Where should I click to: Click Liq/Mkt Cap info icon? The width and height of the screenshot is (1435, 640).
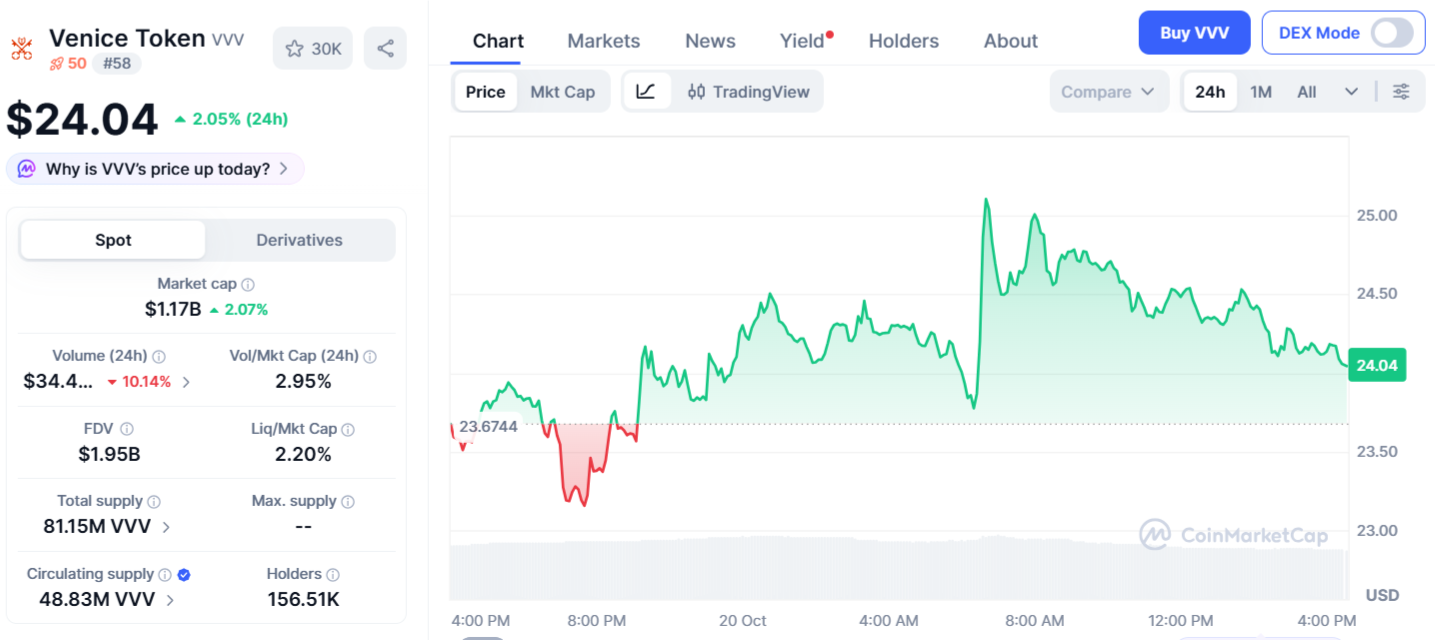pyautogui.click(x=348, y=429)
